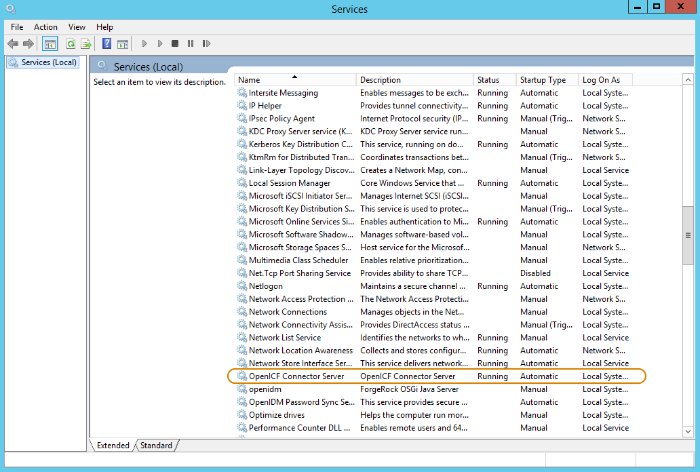Click the scroll down arrow of the list

[x=688, y=431]
